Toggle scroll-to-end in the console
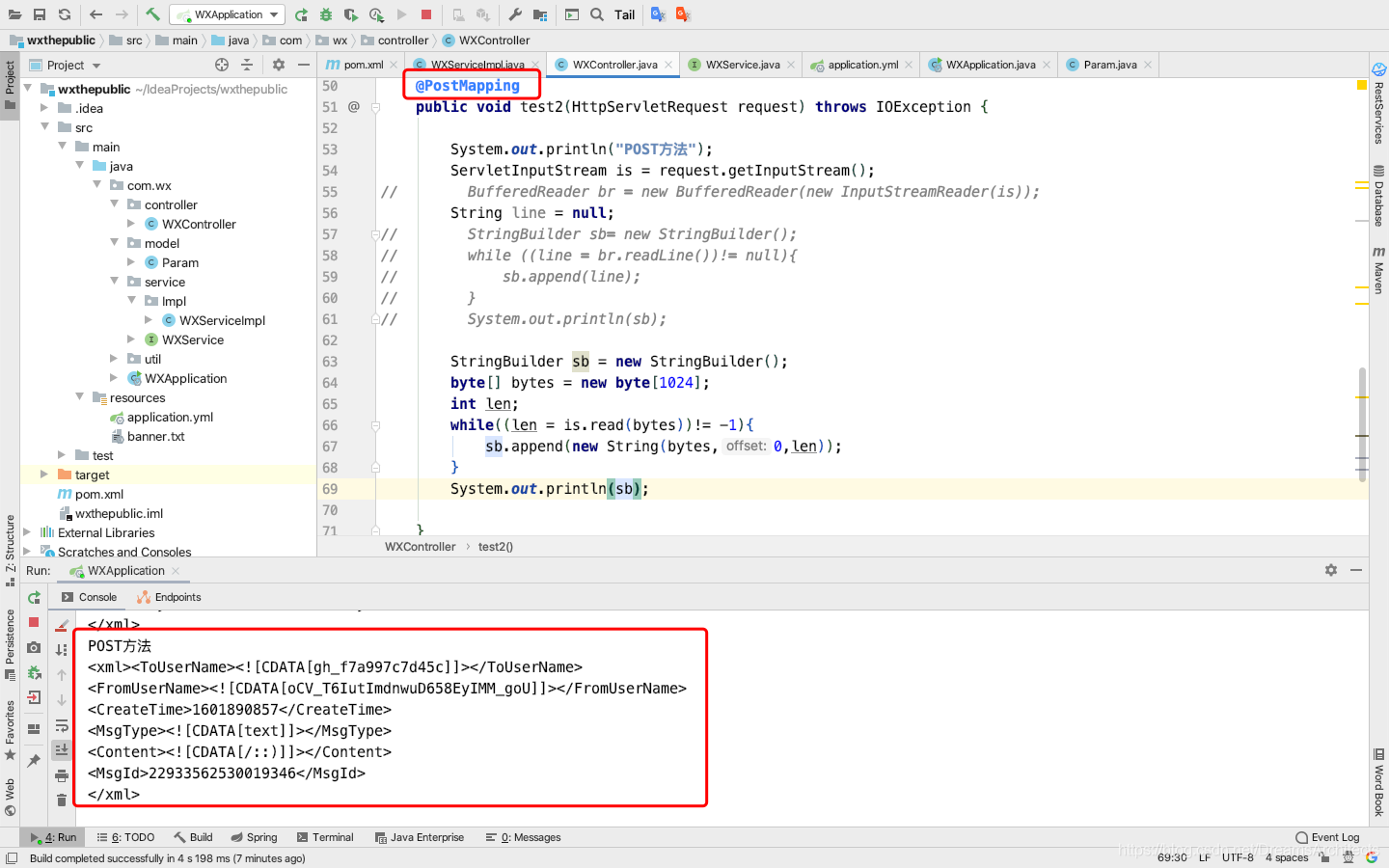This screenshot has height=868, width=1389. click(x=62, y=749)
